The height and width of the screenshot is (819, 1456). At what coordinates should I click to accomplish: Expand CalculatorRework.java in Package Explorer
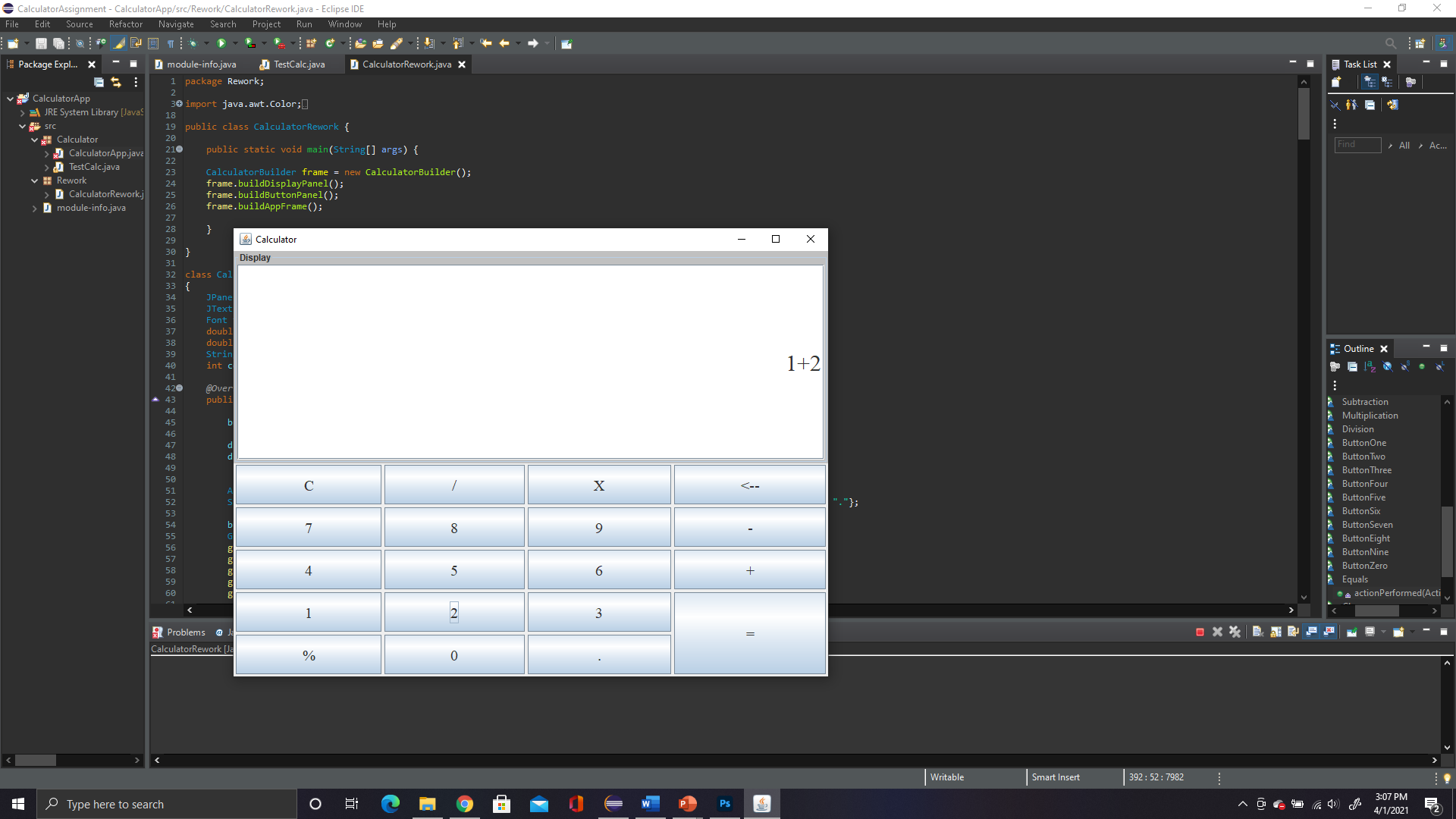click(x=48, y=194)
